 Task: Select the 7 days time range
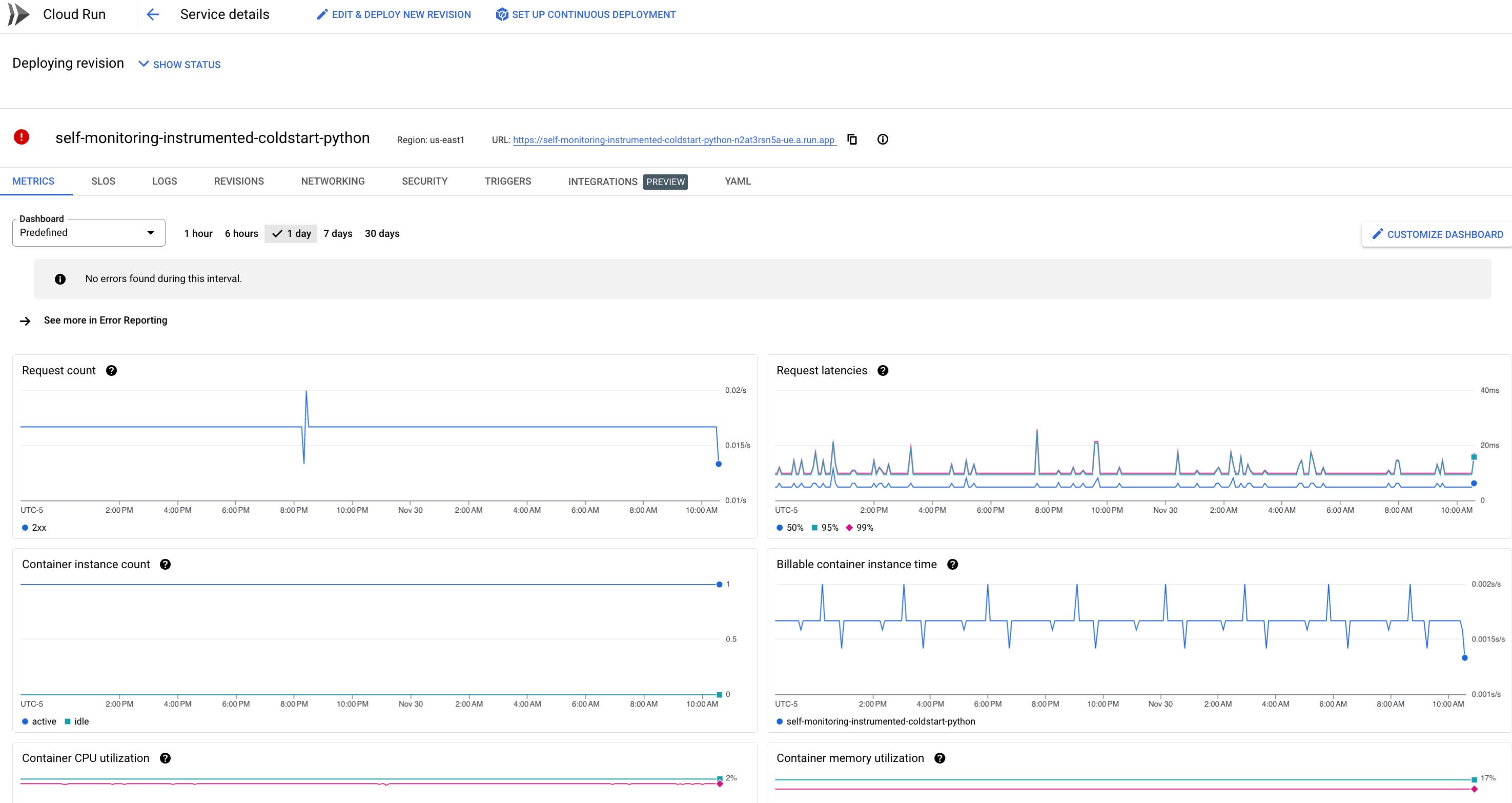(x=337, y=233)
